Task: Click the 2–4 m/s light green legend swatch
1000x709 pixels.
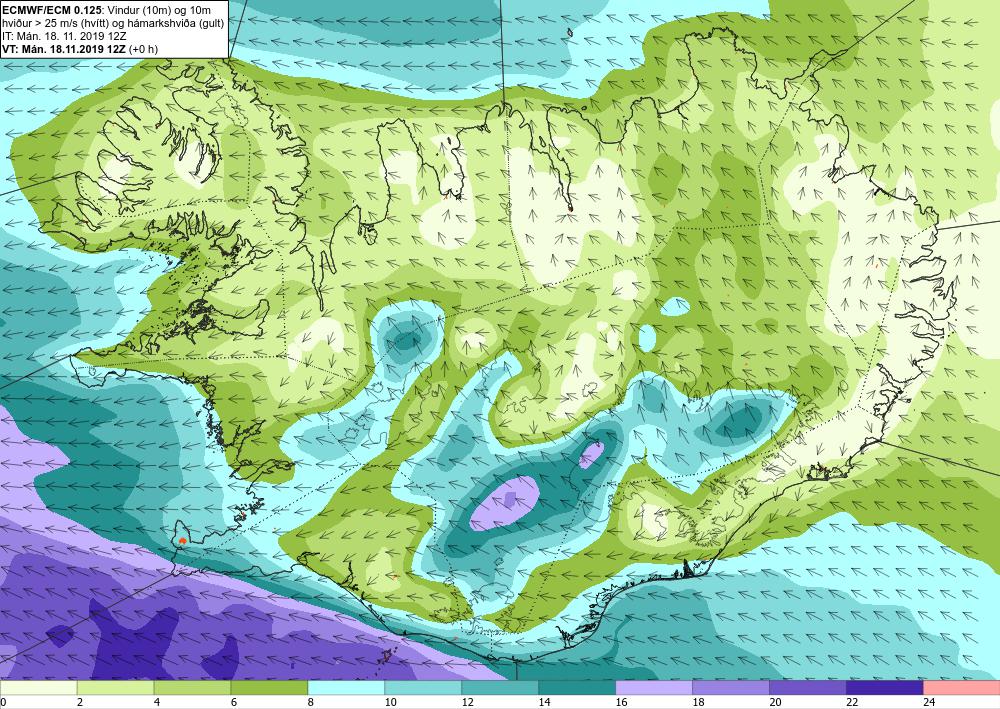Action: pyautogui.click(x=115, y=688)
